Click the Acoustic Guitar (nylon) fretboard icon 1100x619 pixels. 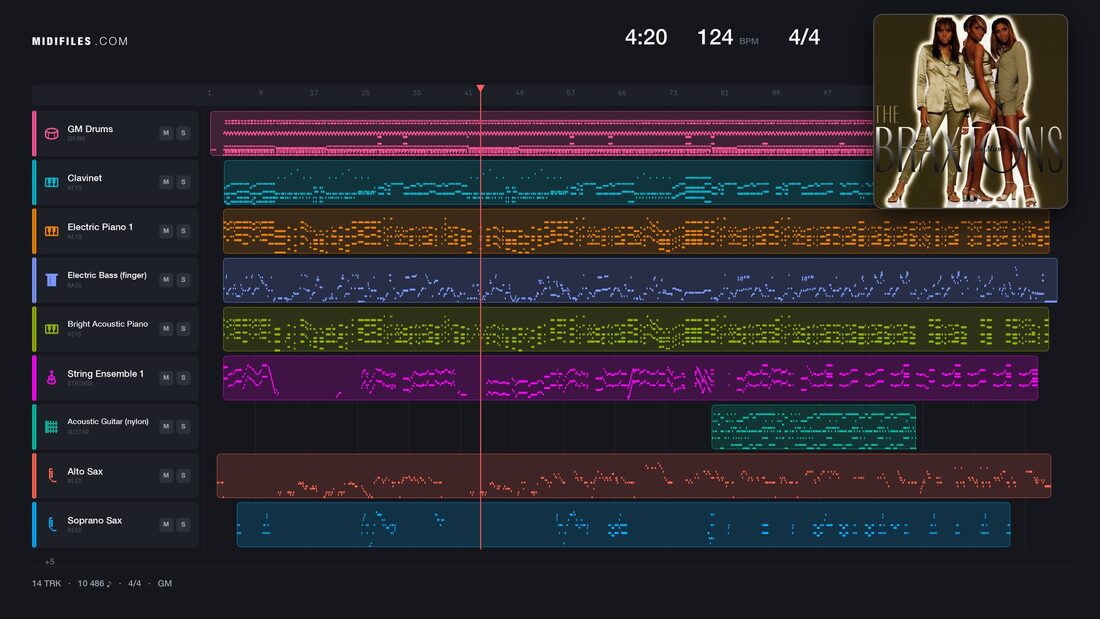(51, 427)
